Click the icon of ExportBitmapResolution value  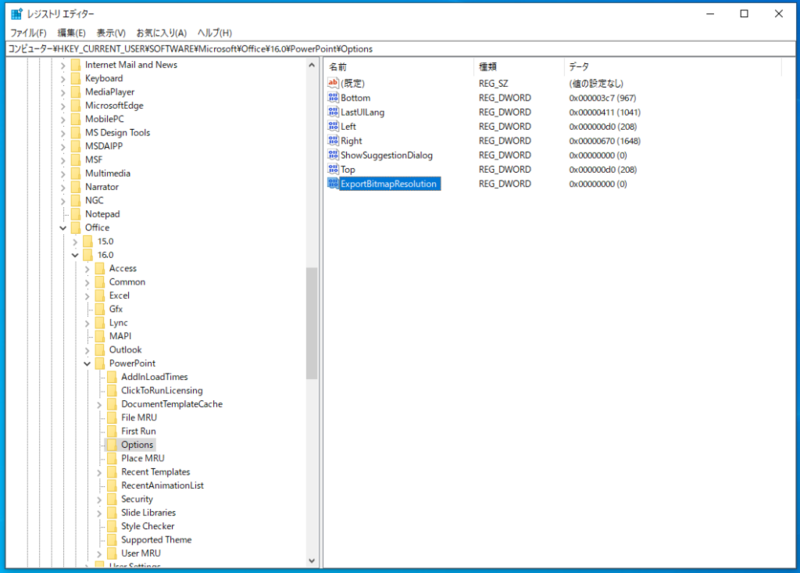(333, 183)
